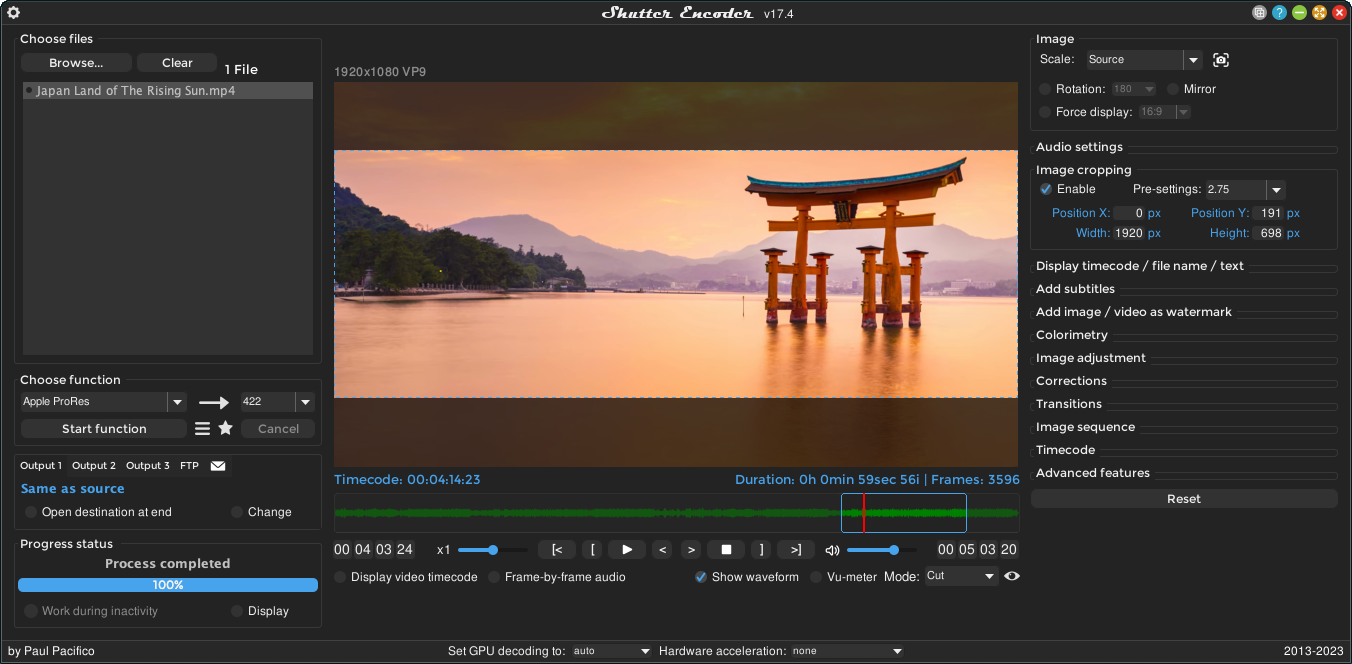
Task: Mute audio with the speaker icon
Action: pos(832,549)
